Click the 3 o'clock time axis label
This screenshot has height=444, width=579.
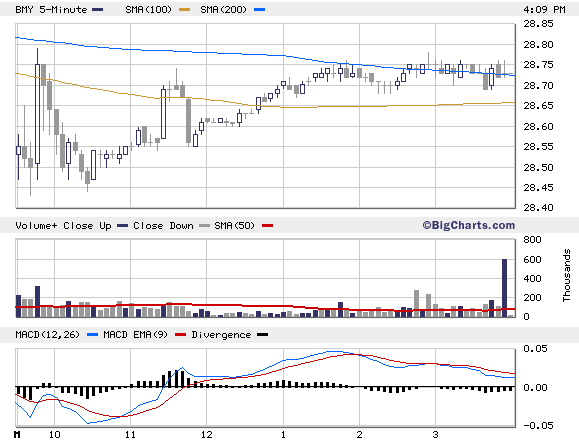click(x=435, y=435)
